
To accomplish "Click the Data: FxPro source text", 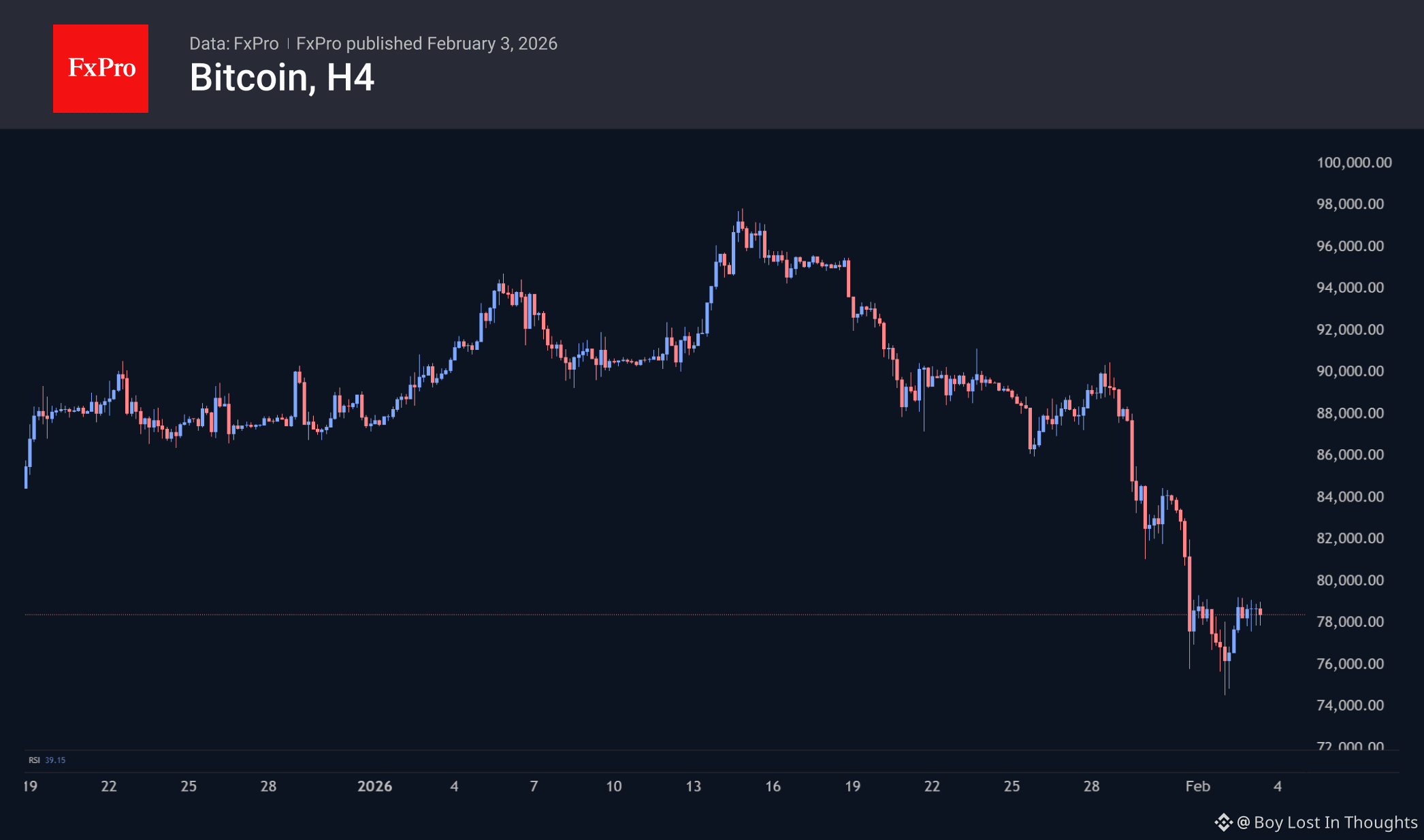I will pyautogui.click(x=233, y=44).
